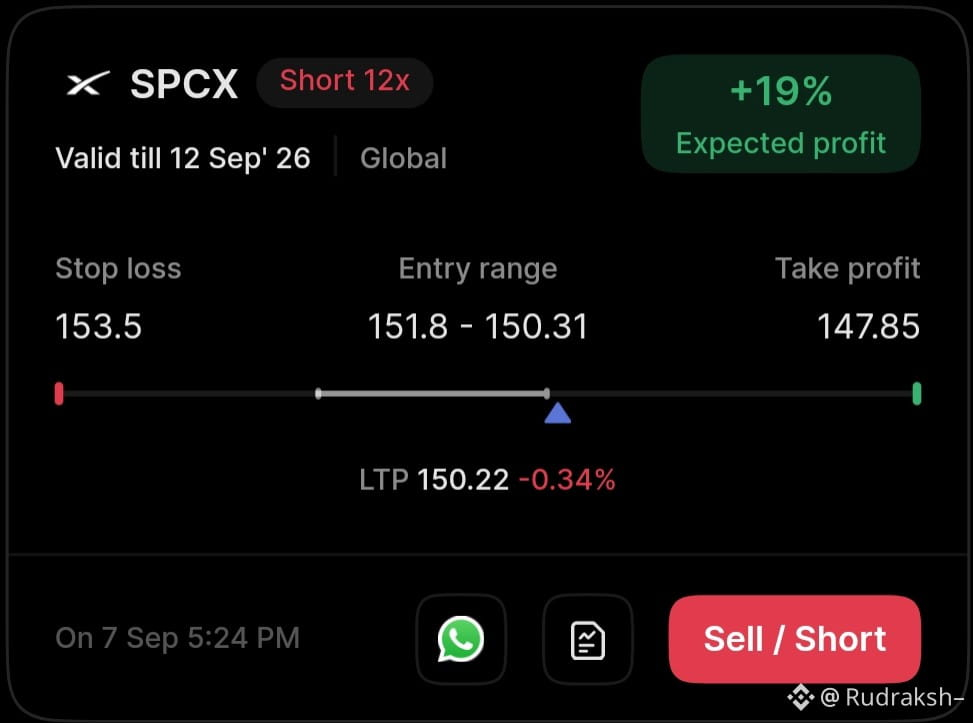Viewport: 973px width, 723px height.
Task: Tap the Sell / Short button
Action: (x=794, y=639)
